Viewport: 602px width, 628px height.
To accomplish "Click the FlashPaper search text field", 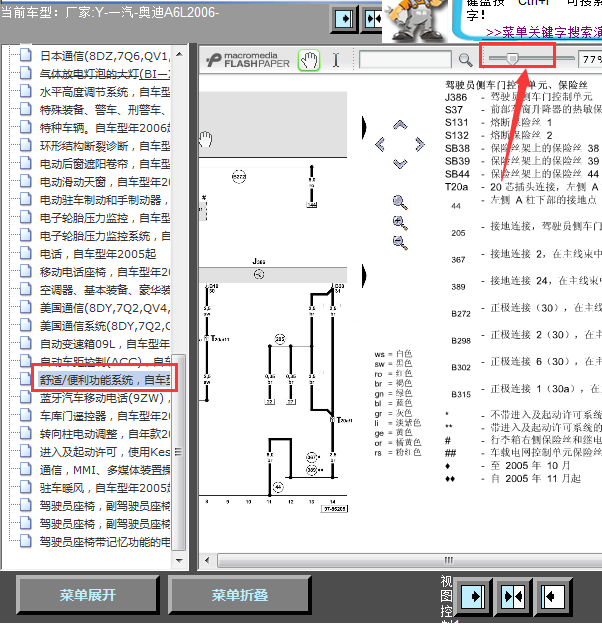I will 405,60.
